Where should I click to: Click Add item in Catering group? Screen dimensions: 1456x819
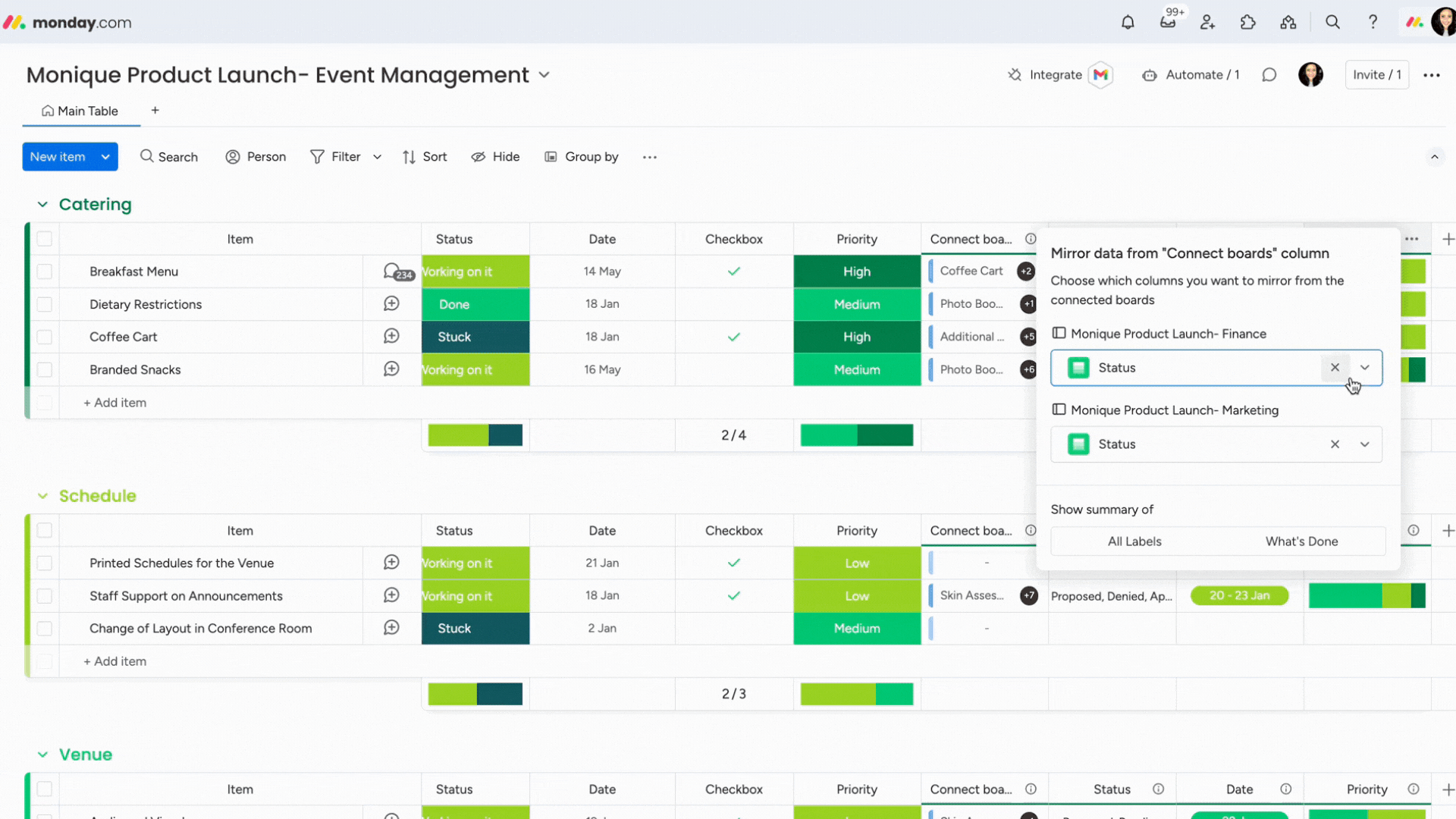[115, 403]
